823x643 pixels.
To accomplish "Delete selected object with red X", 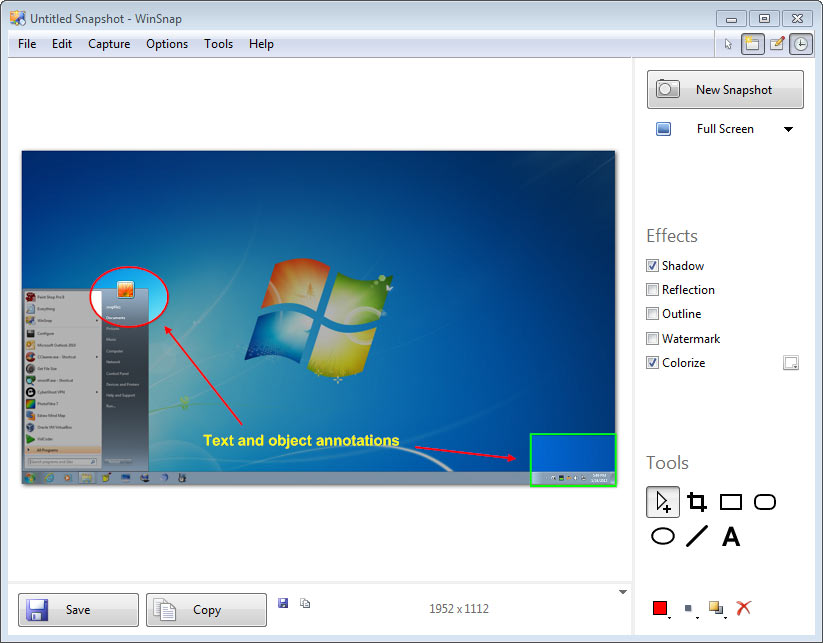I will click(x=744, y=608).
